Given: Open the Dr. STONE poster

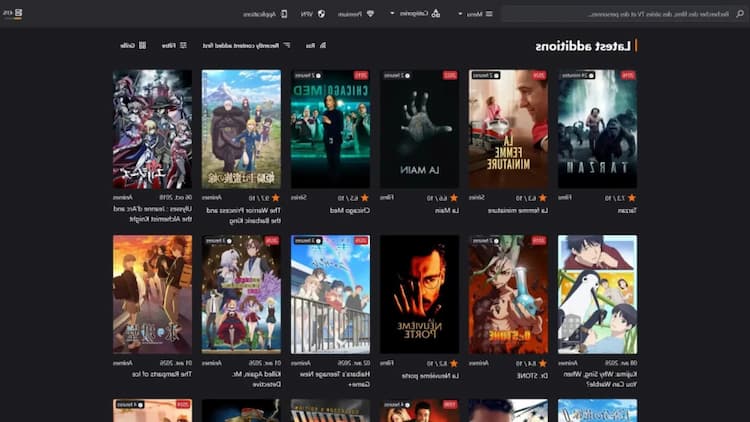Looking at the screenshot, I should tap(508, 294).
